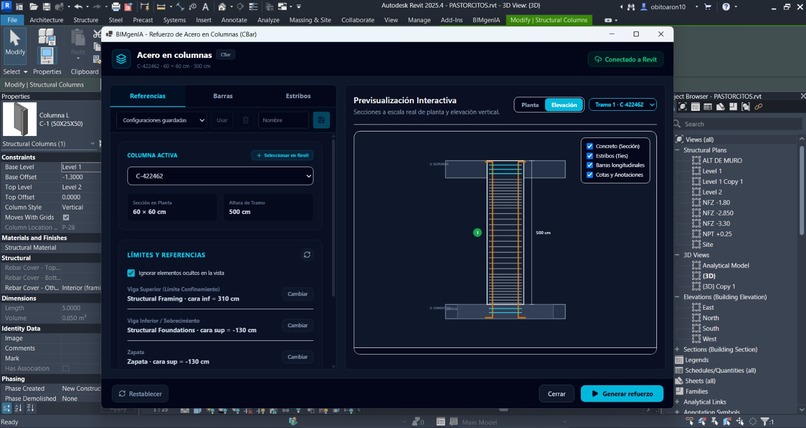
Task: Open the Architecture ribbon tab
Action: [x=46, y=20]
